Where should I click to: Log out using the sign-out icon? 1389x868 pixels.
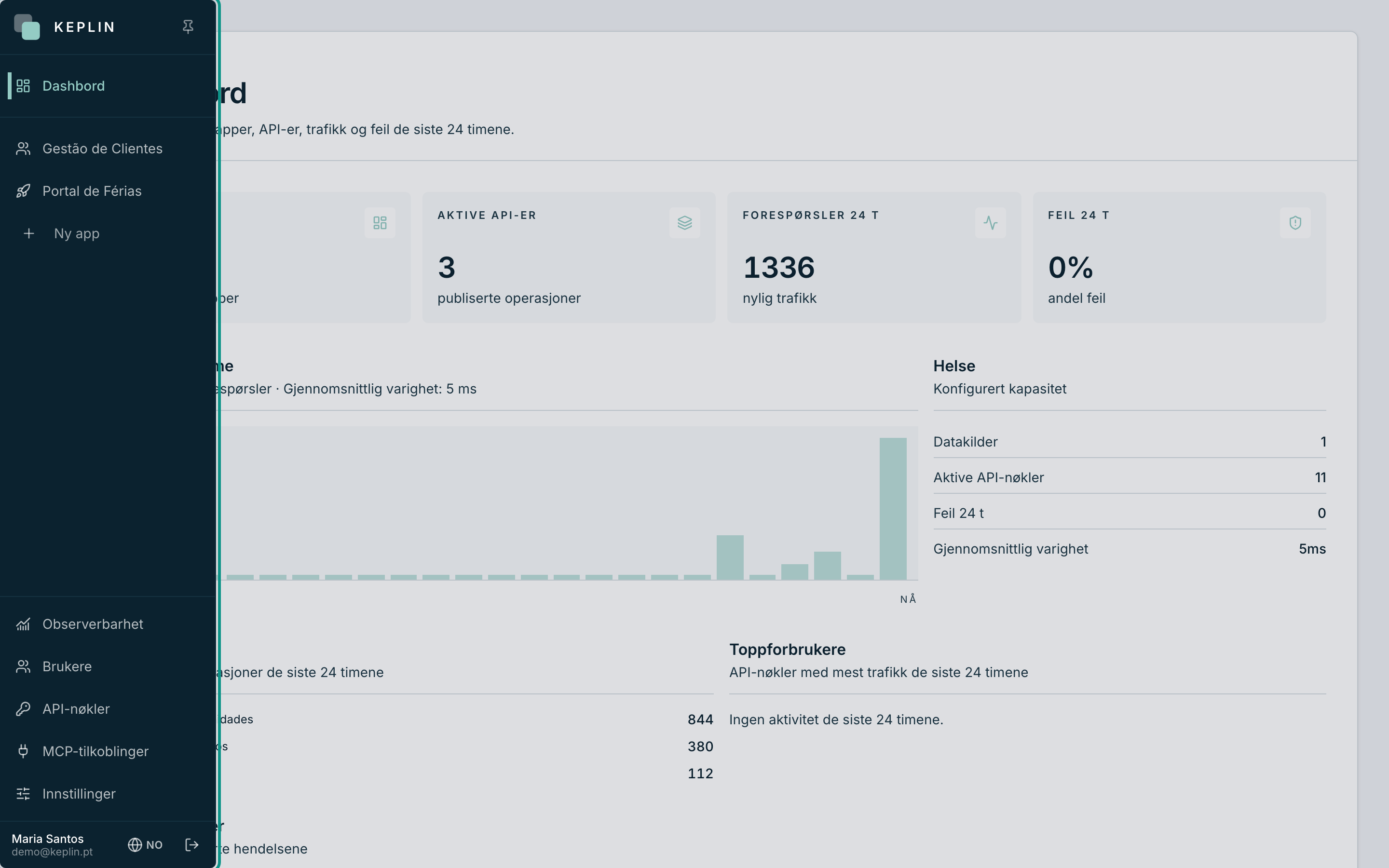point(191,845)
